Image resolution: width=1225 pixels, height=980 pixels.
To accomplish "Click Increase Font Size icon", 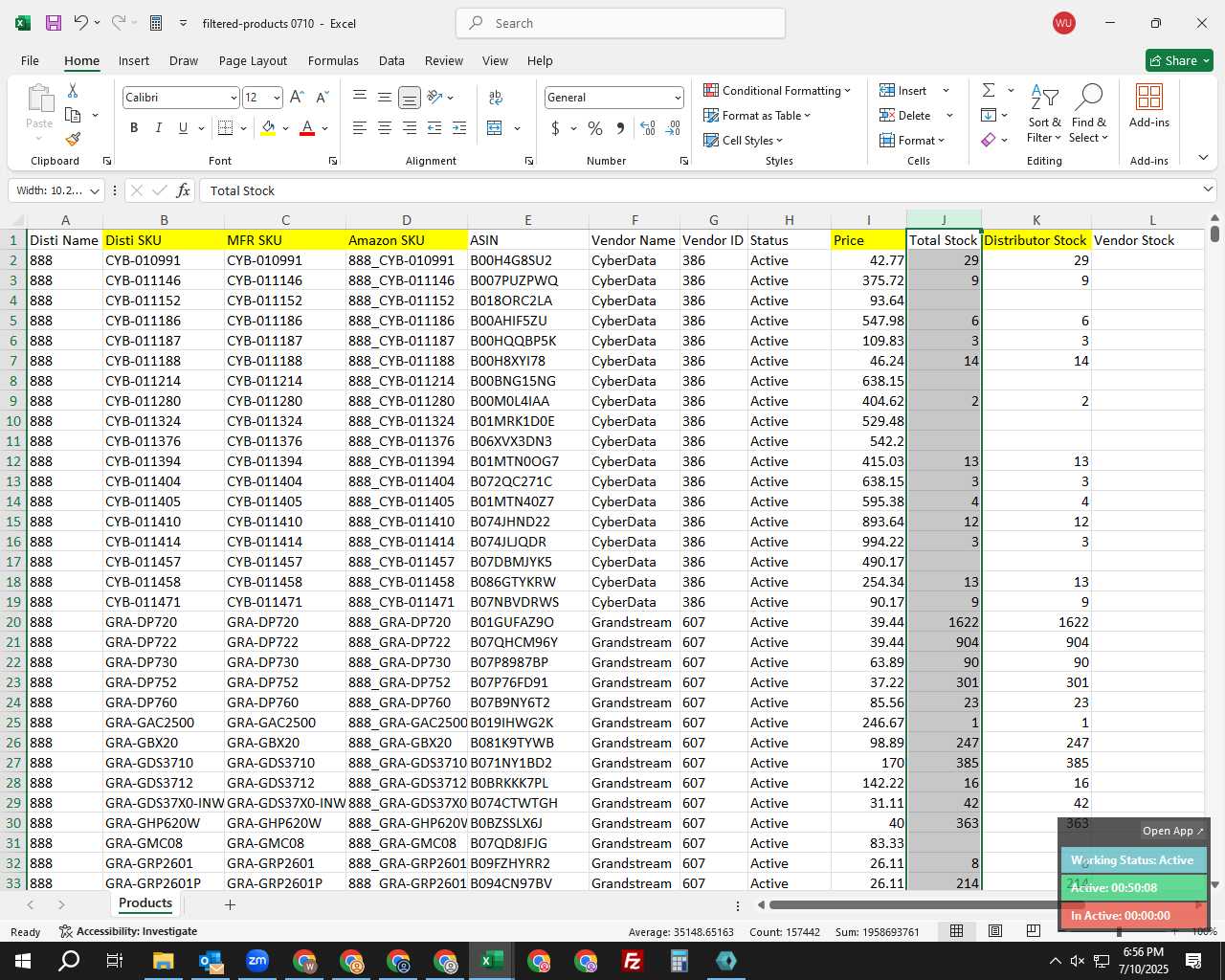I will (297, 98).
